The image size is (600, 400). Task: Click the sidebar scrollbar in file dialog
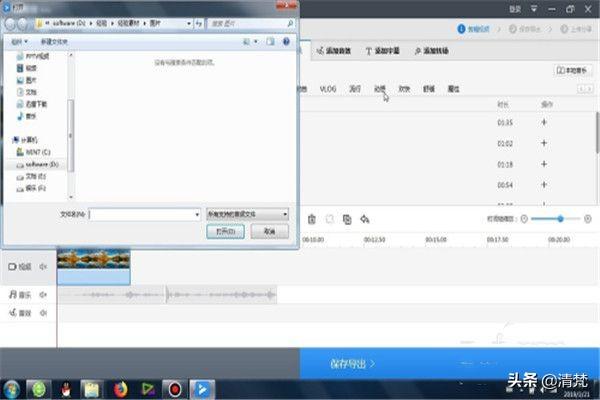coord(70,135)
